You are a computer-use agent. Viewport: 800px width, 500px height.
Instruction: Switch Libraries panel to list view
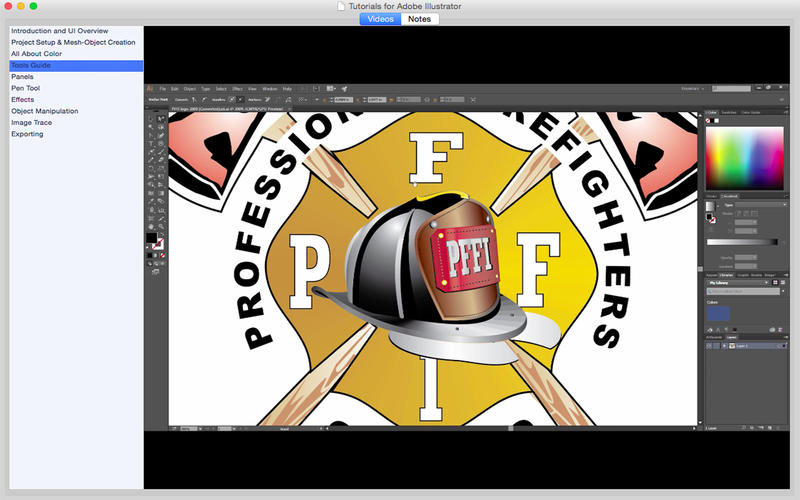[783, 283]
